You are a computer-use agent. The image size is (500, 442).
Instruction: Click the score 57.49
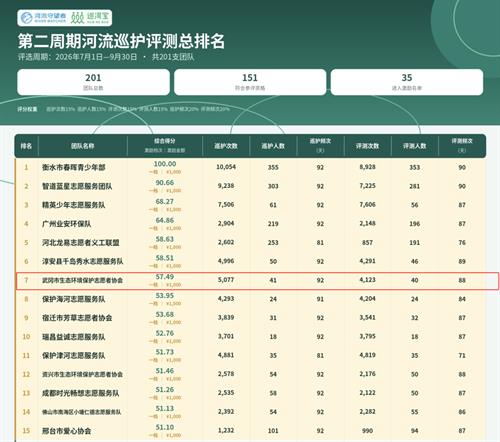point(165,277)
